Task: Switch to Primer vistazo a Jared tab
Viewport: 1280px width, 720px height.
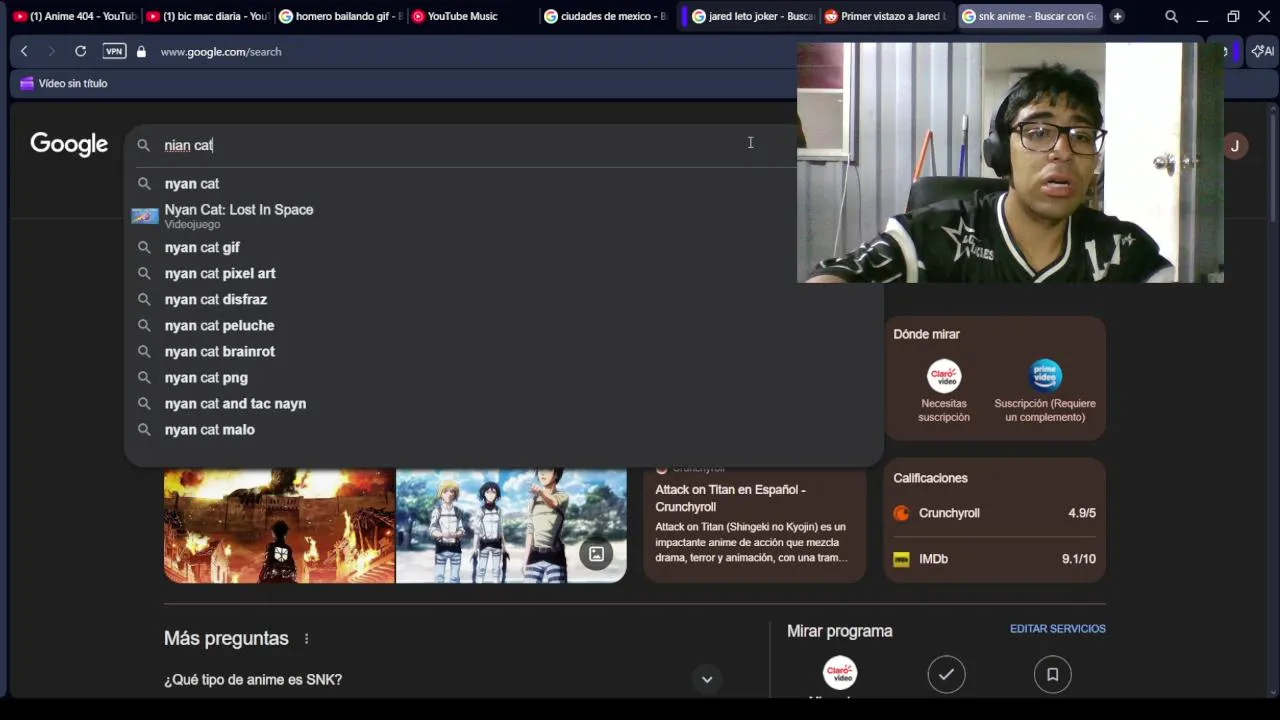Action: [885, 16]
